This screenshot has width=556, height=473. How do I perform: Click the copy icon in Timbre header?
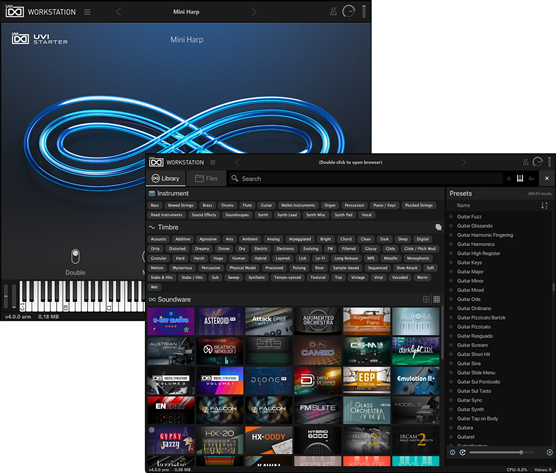click(438, 227)
